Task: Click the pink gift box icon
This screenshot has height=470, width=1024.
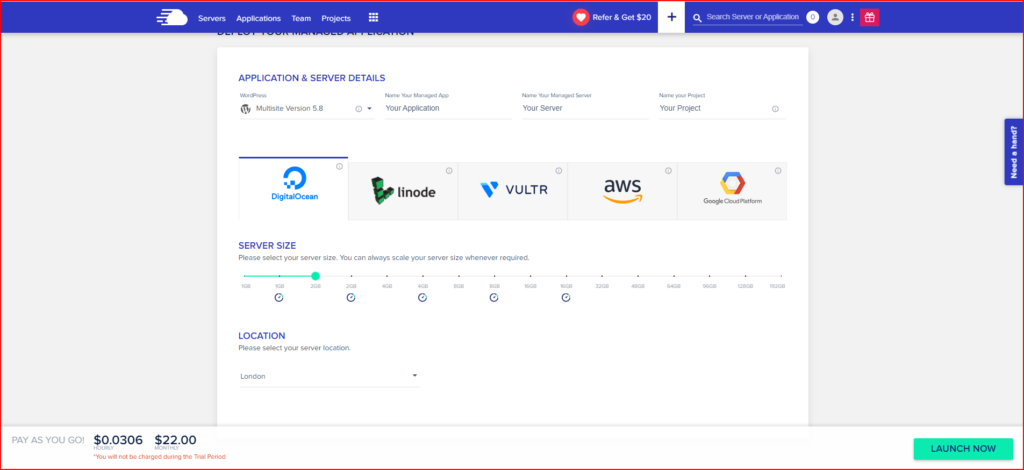Action: click(x=869, y=18)
